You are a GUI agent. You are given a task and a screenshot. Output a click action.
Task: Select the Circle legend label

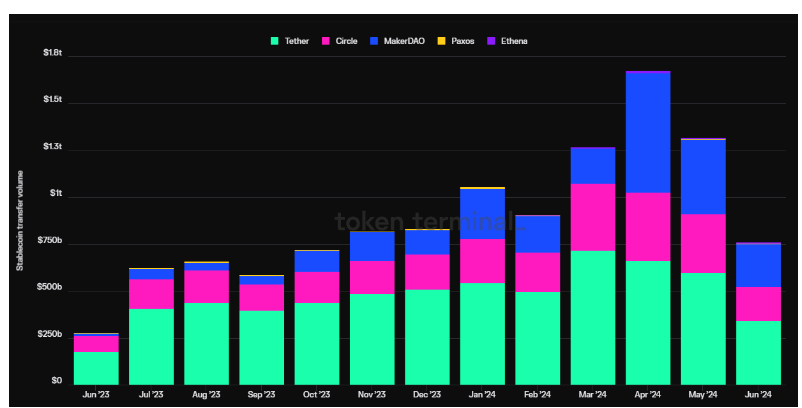346,41
